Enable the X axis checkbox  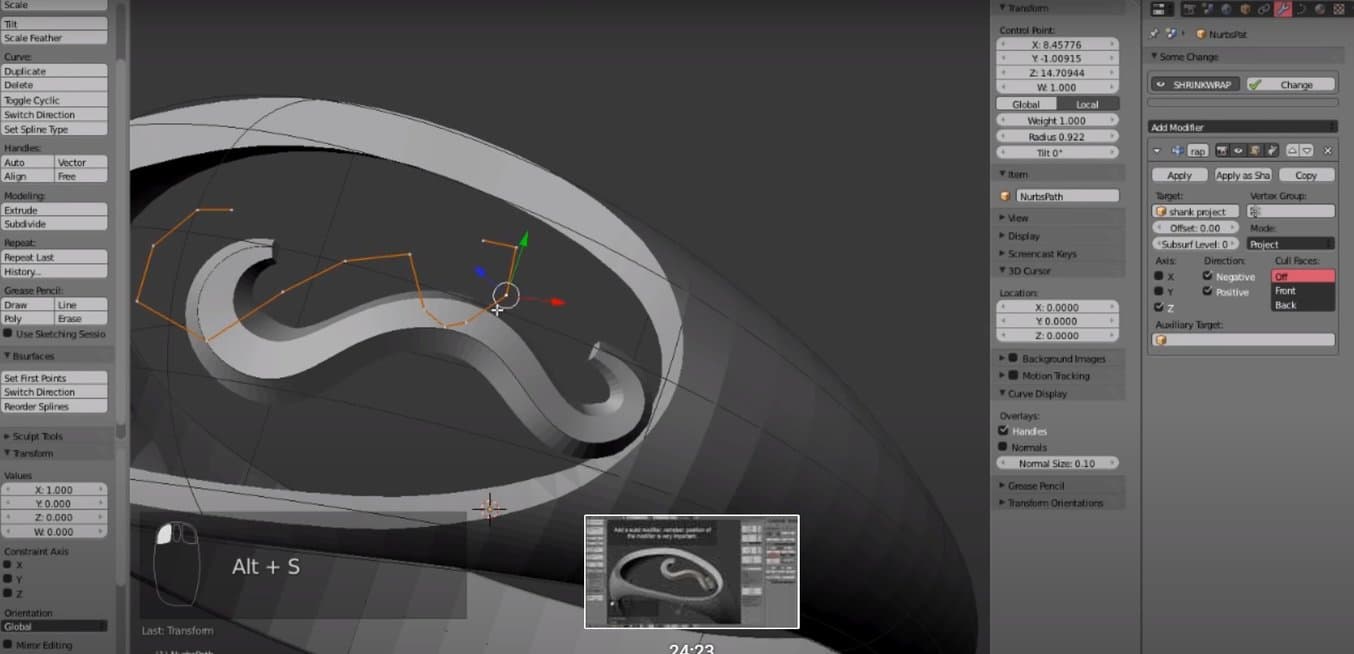pos(1159,277)
